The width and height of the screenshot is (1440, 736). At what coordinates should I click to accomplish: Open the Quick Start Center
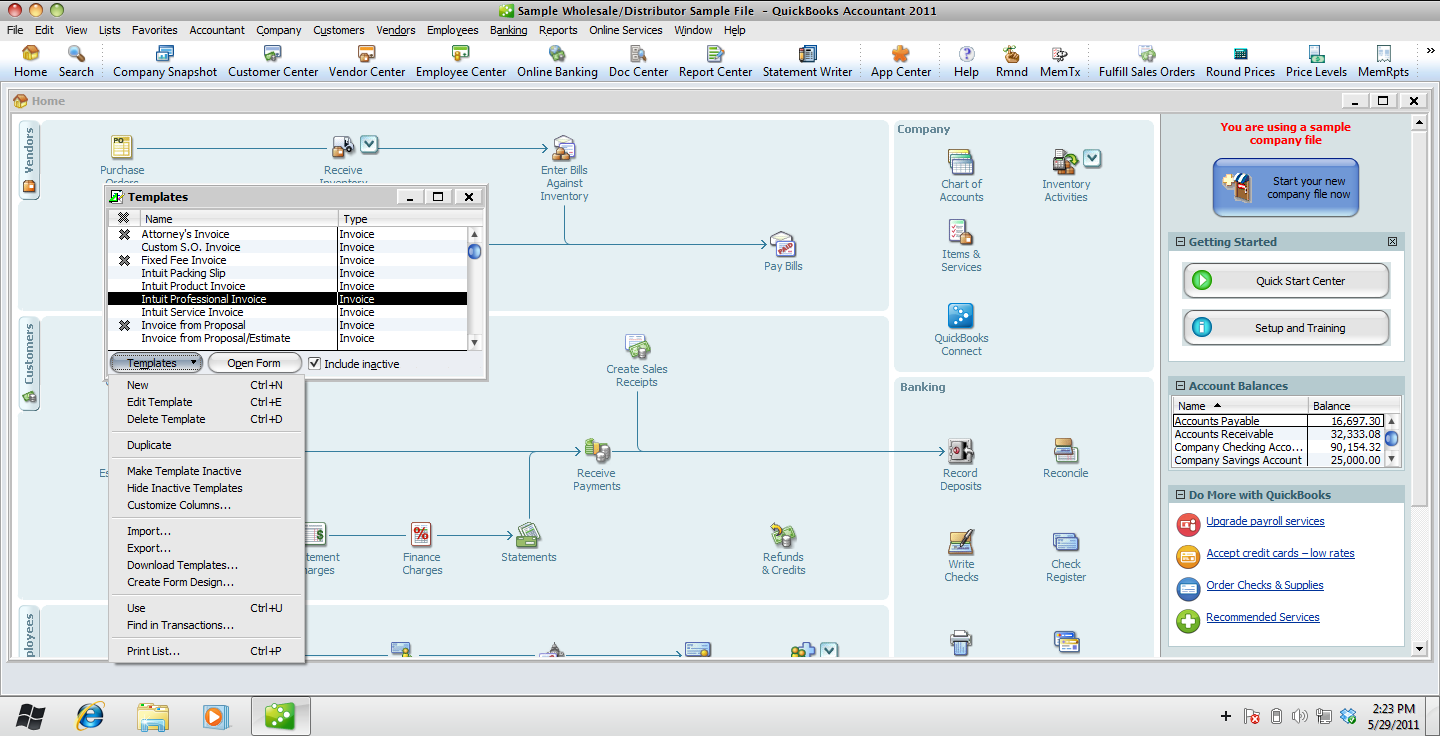(x=1286, y=281)
